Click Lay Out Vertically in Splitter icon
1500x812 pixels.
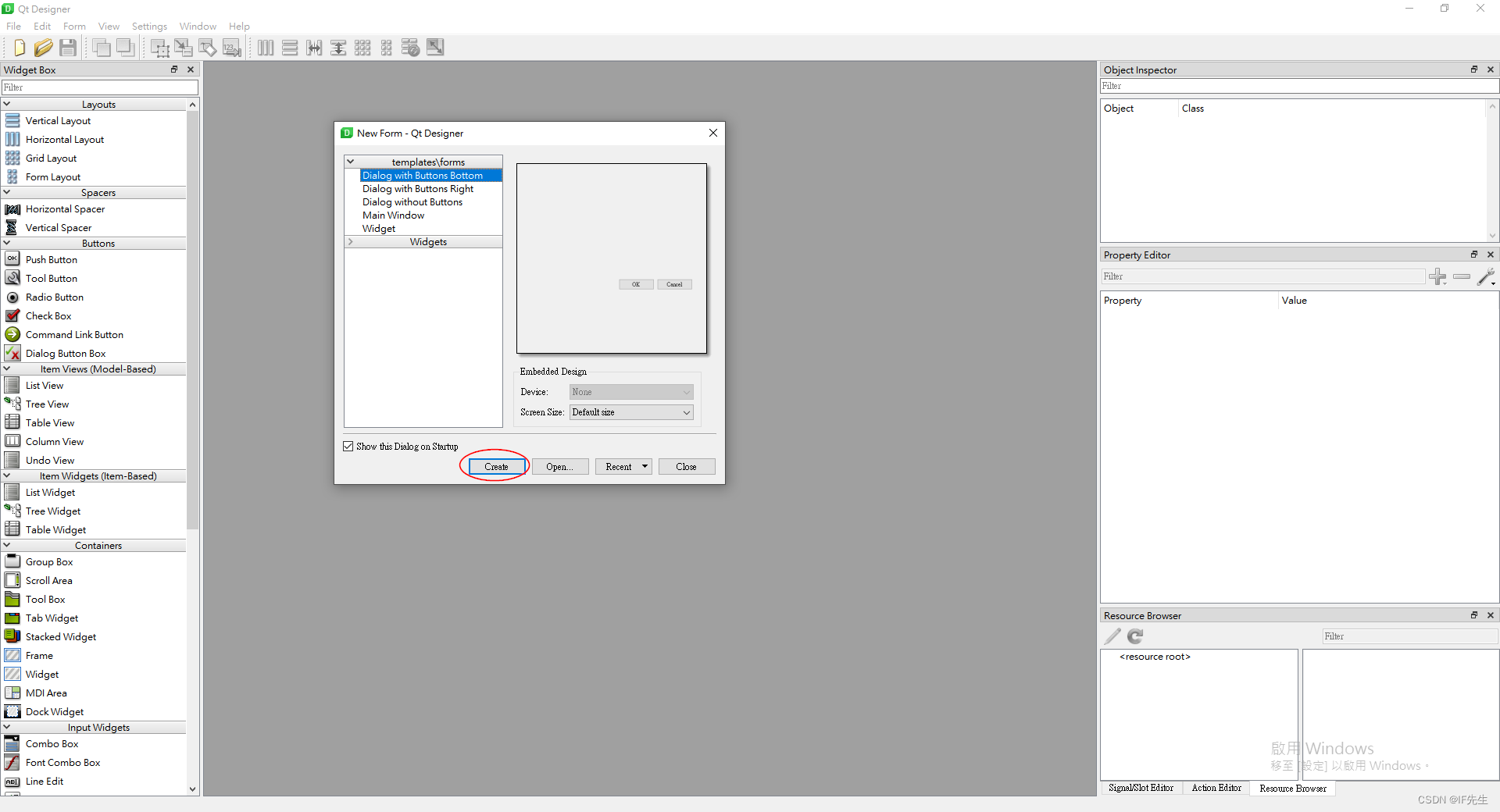click(338, 48)
